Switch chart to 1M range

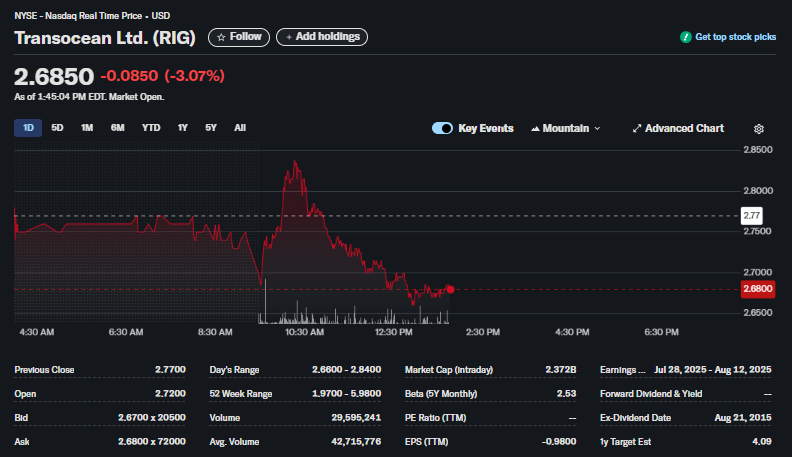(87, 128)
